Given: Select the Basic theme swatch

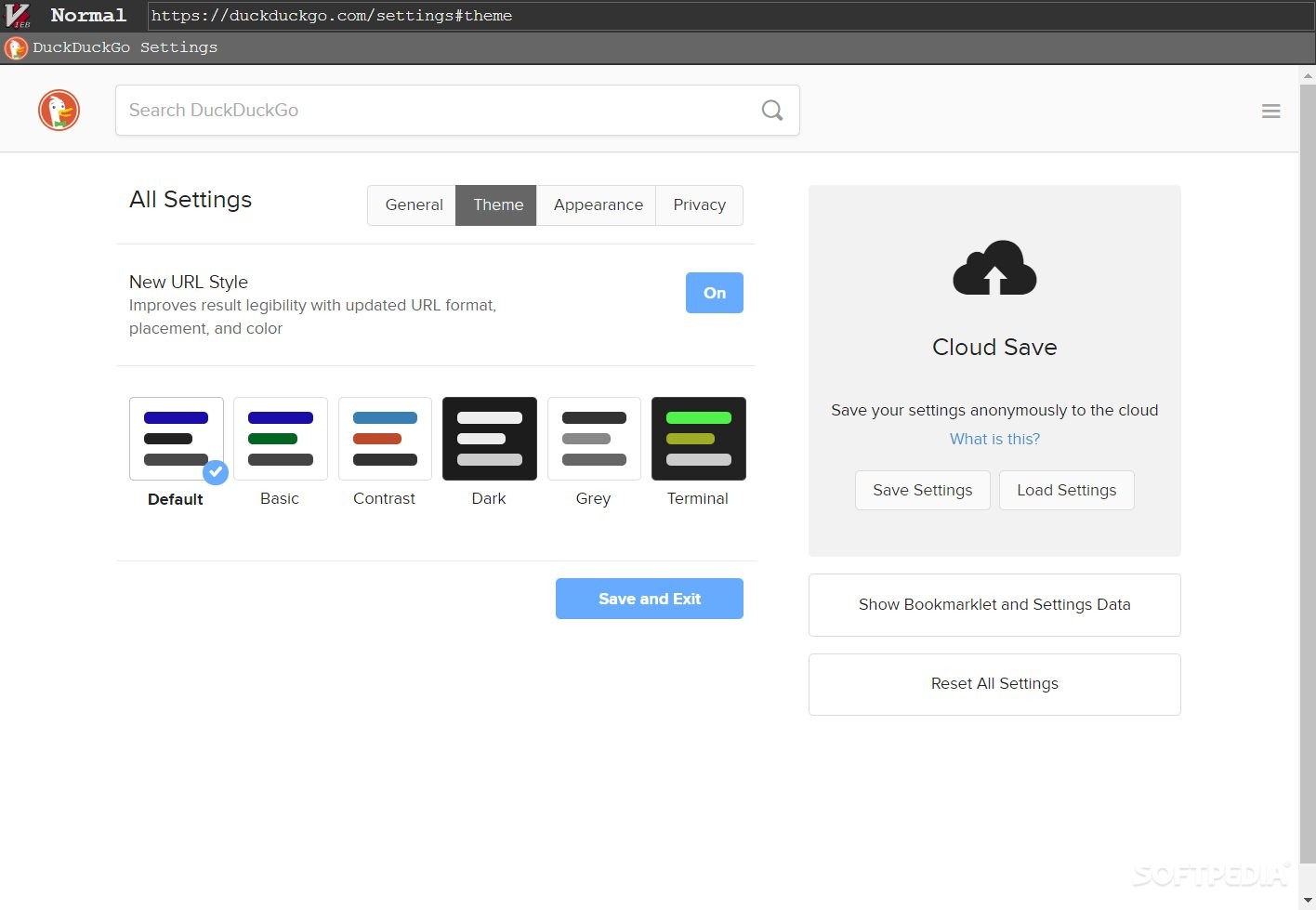Looking at the screenshot, I should pos(281,439).
